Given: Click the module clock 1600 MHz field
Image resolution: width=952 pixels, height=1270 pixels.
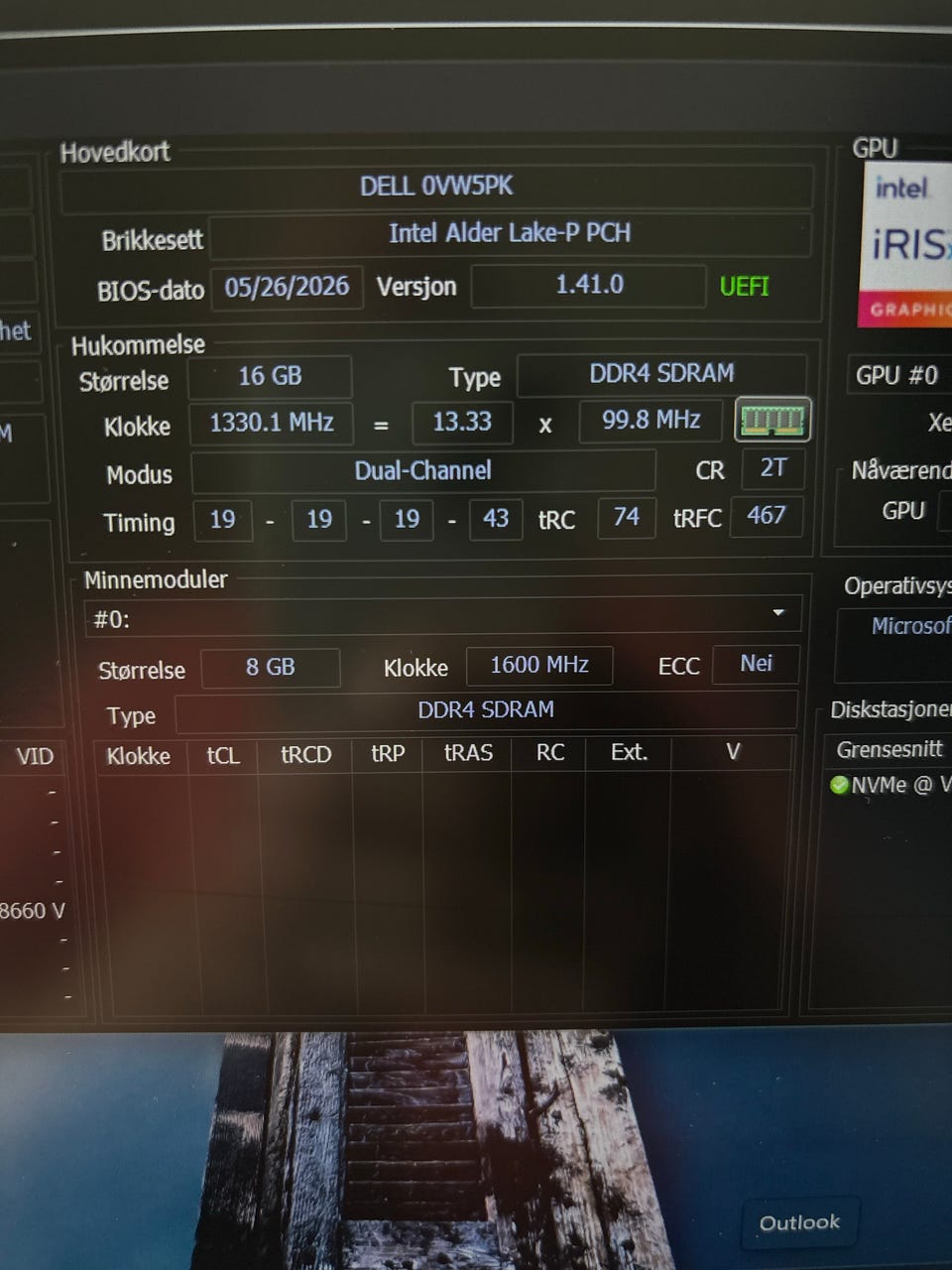Looking at the screenshot, I should click(539, 666).
